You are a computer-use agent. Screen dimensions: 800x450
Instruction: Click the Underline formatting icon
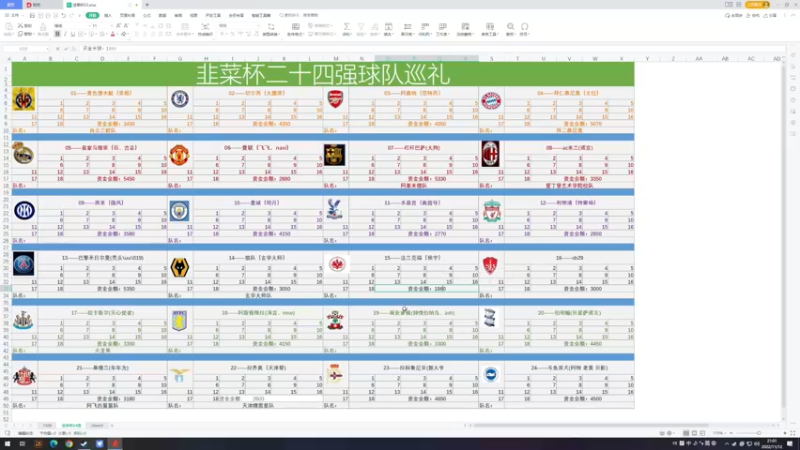72,34
